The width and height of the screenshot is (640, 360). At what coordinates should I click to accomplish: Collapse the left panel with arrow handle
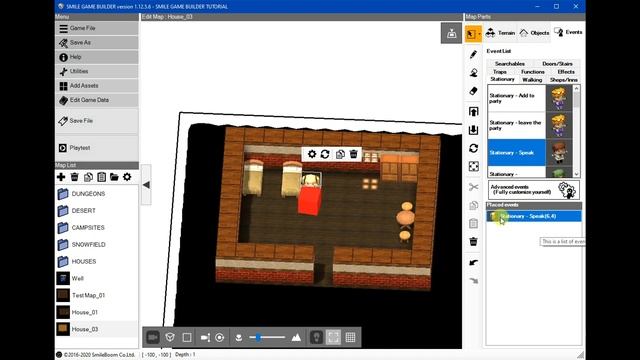click(x=146, y=185)
